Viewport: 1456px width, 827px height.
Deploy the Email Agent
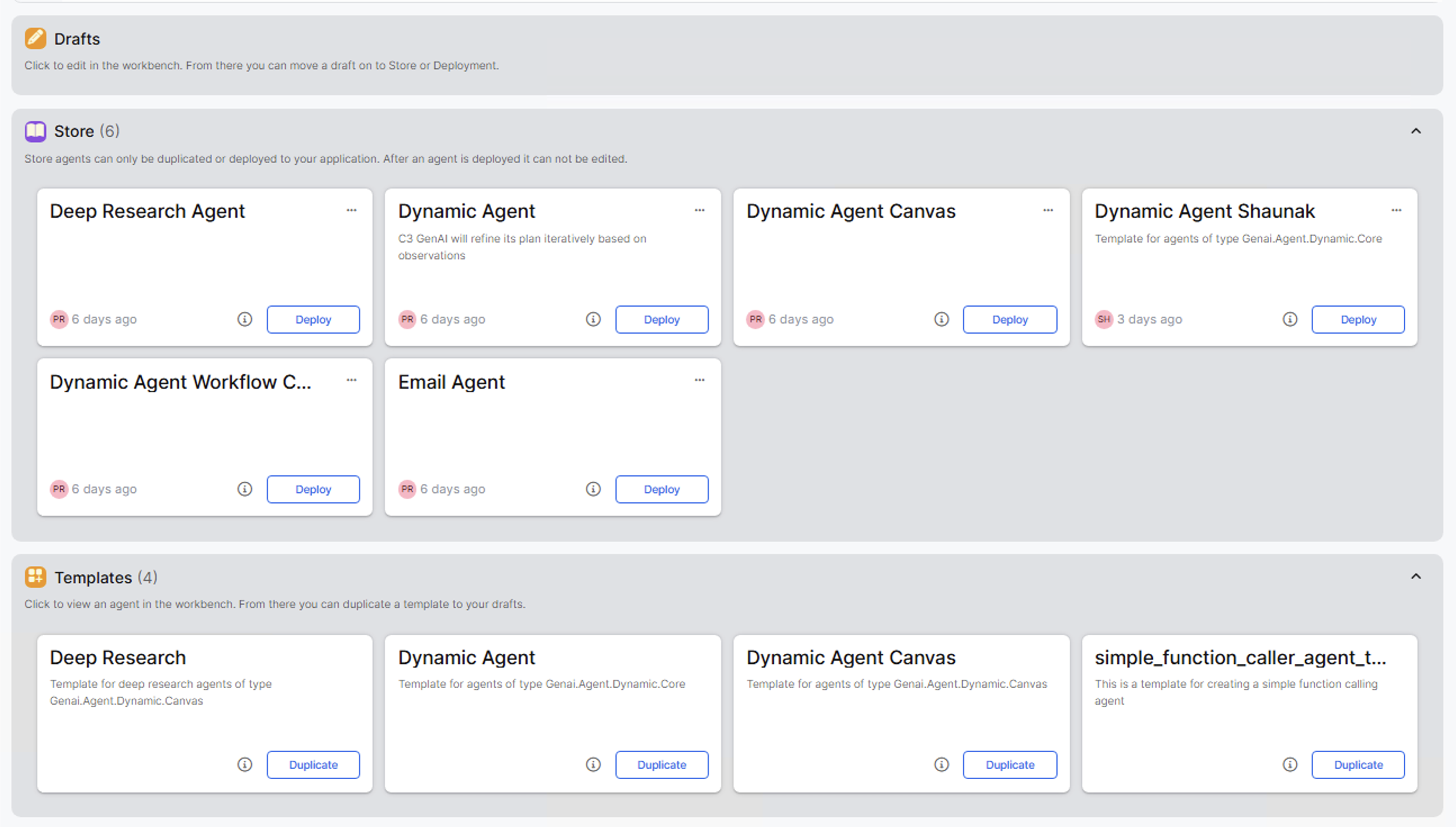[x=662, y=489]
